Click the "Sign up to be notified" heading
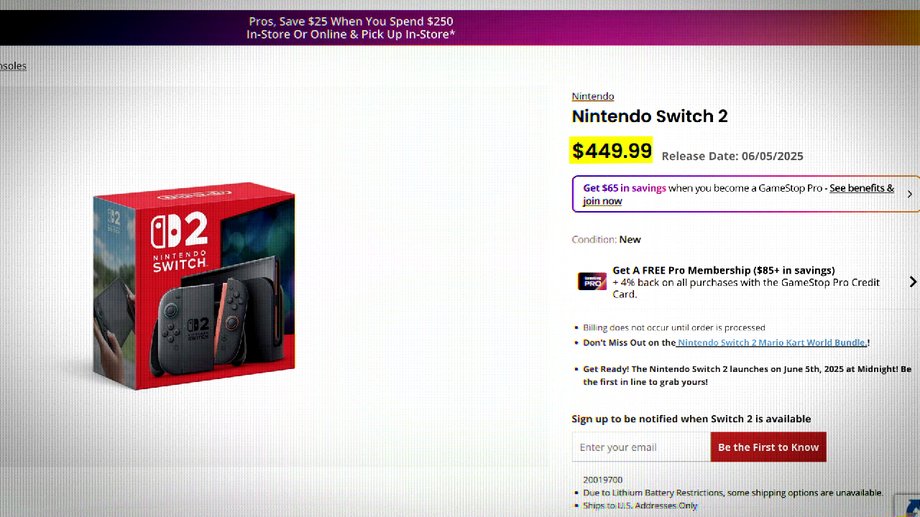 coord(691,418)
